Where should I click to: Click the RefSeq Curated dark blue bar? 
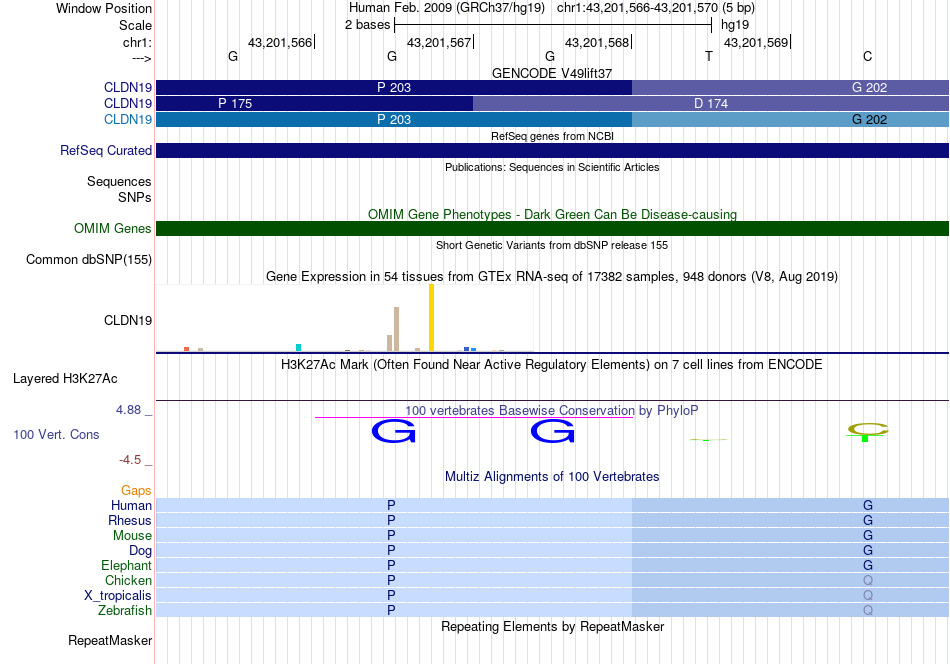click(553, 150)
